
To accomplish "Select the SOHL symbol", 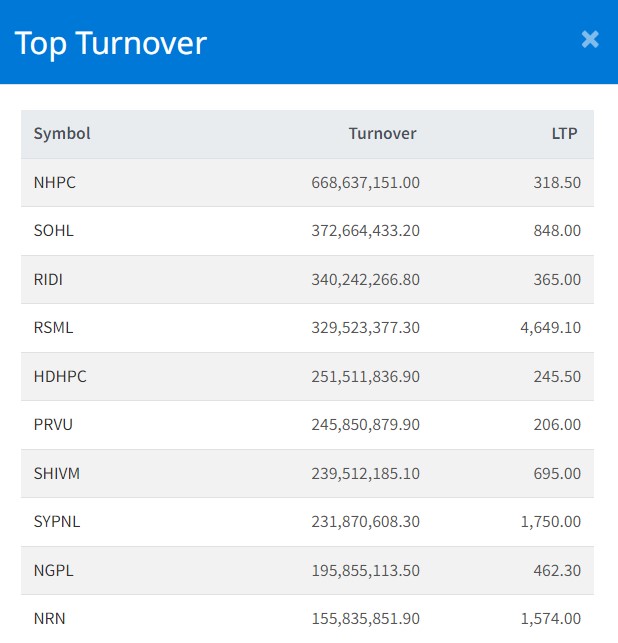I will (x=54, y=231).
